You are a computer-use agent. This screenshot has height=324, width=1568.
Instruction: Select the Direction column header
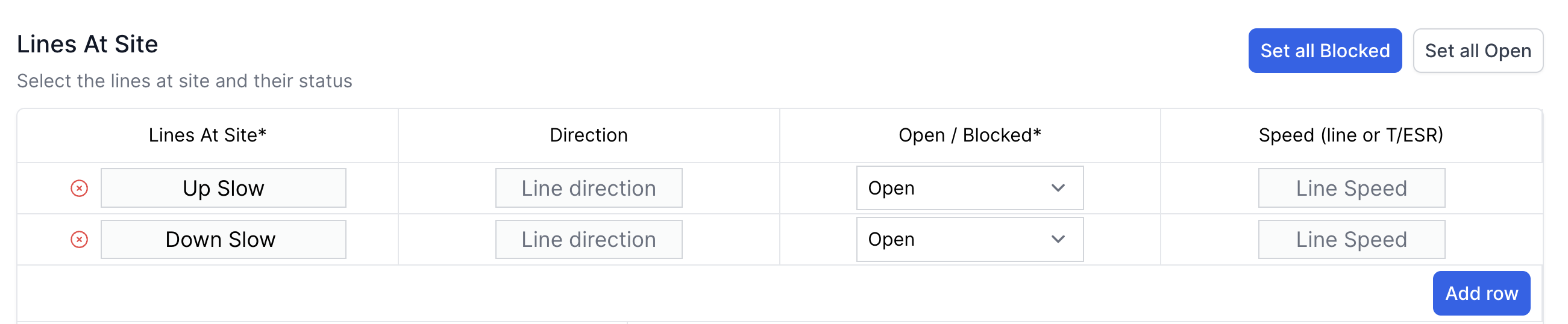pos(588,136)
